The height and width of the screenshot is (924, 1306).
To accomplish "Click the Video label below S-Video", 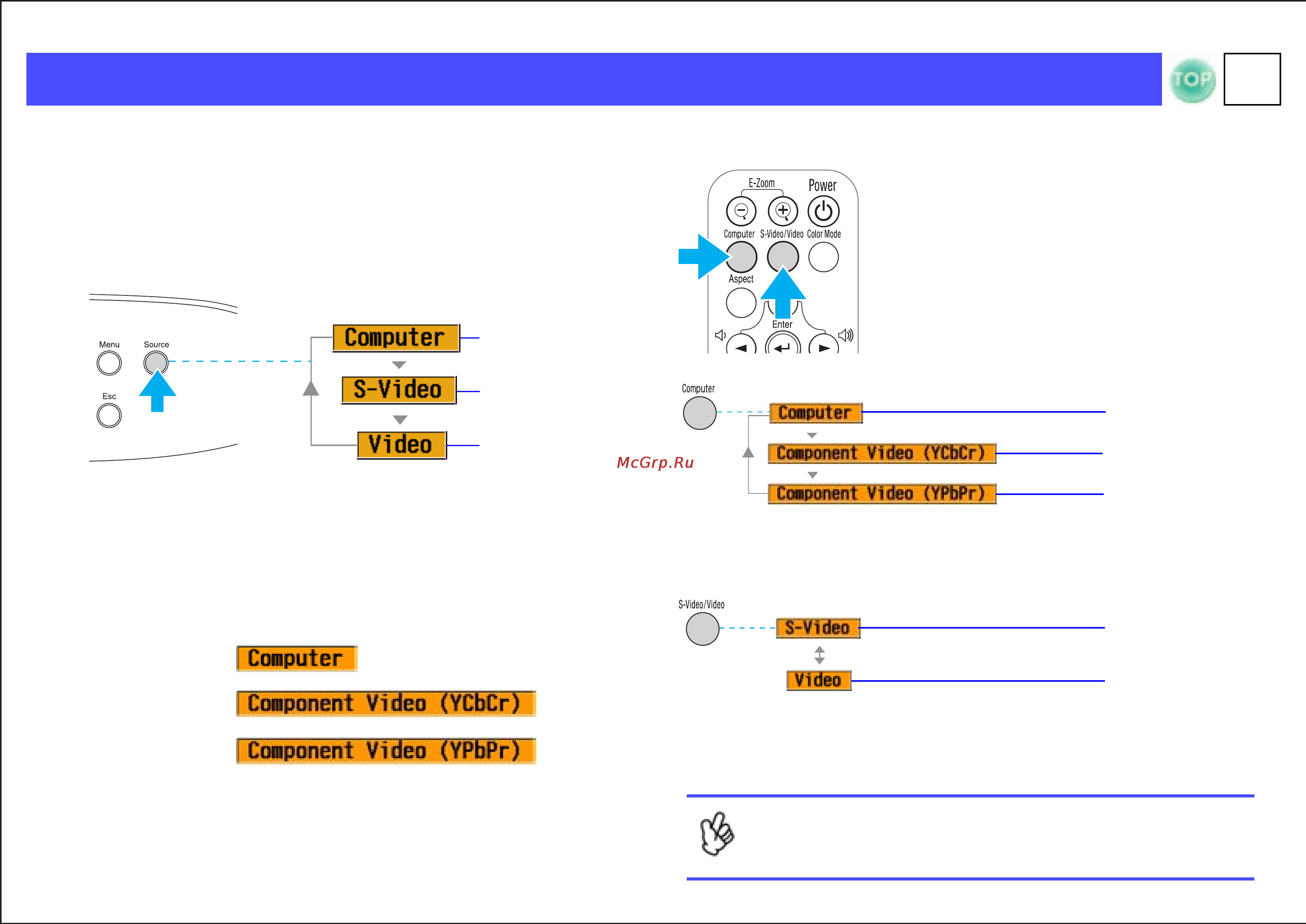I will (818, 681).
